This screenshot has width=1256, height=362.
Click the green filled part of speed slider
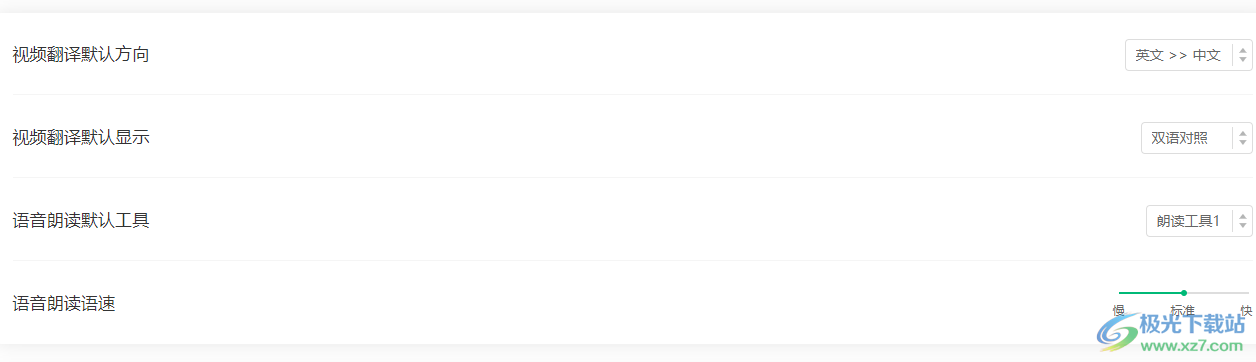pos(1150,293)
